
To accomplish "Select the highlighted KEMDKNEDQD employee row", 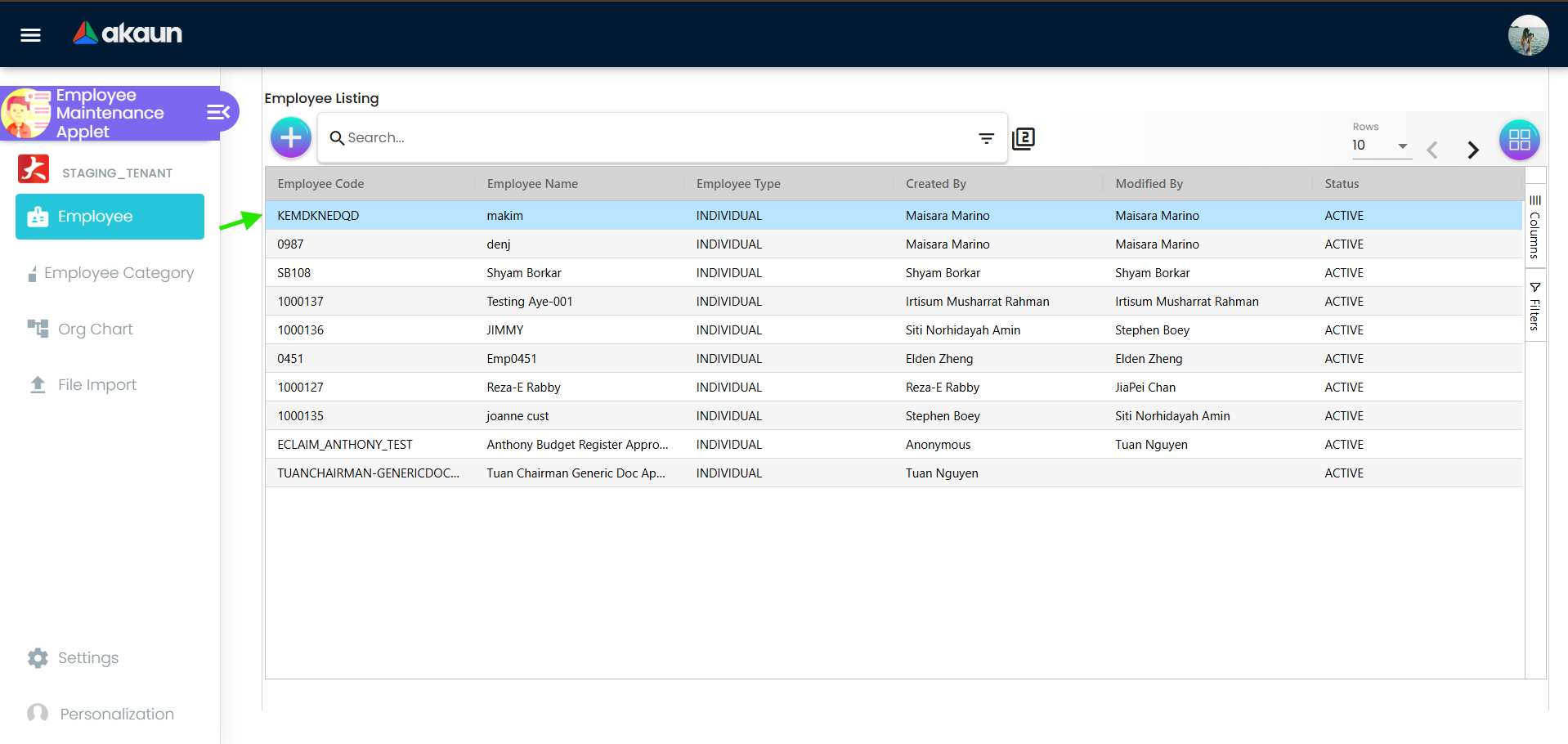I will (572, 215).
